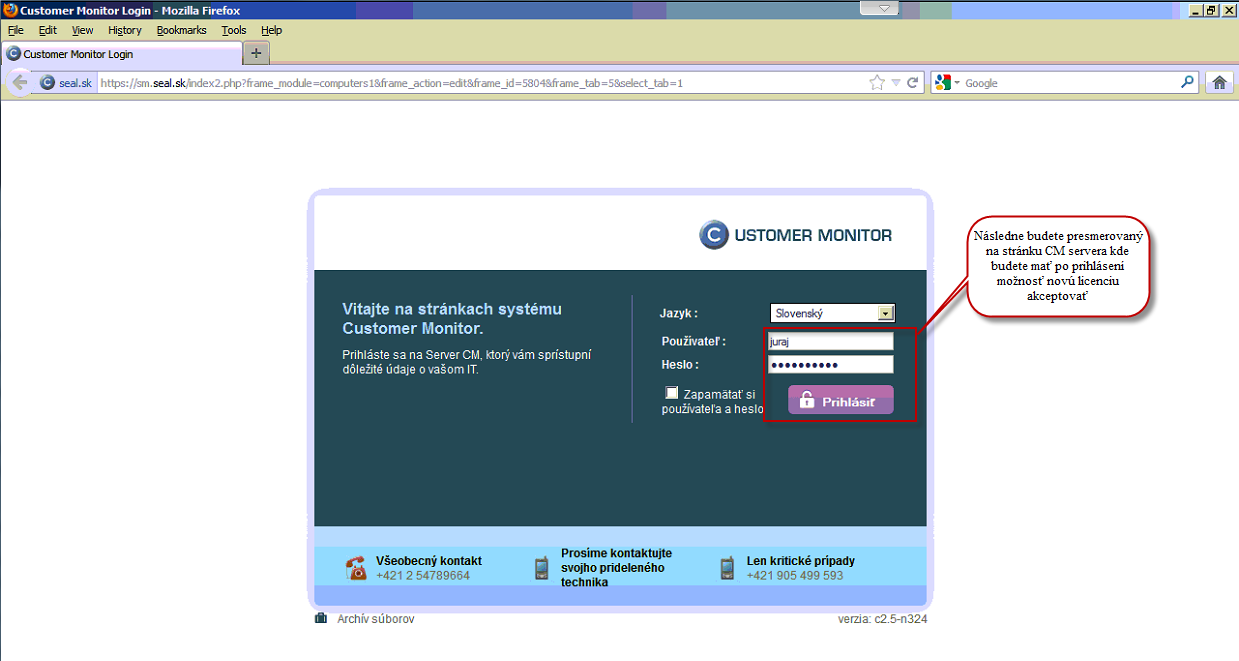Viewport: 1239px width, 661px height.
Task: Open the History menu
Action: click(125, 30)
